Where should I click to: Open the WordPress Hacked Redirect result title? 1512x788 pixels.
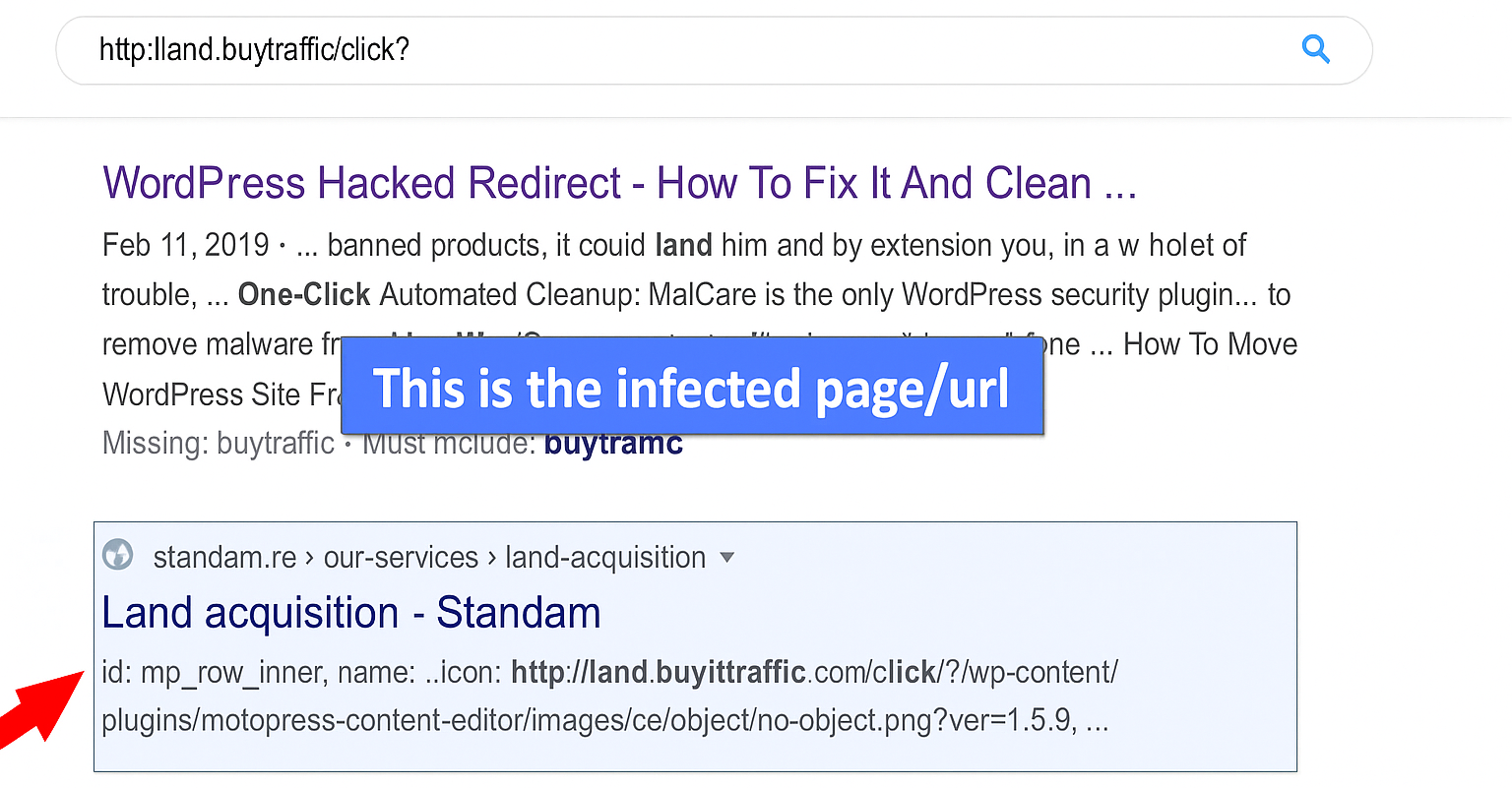click(x=619, y=184)
